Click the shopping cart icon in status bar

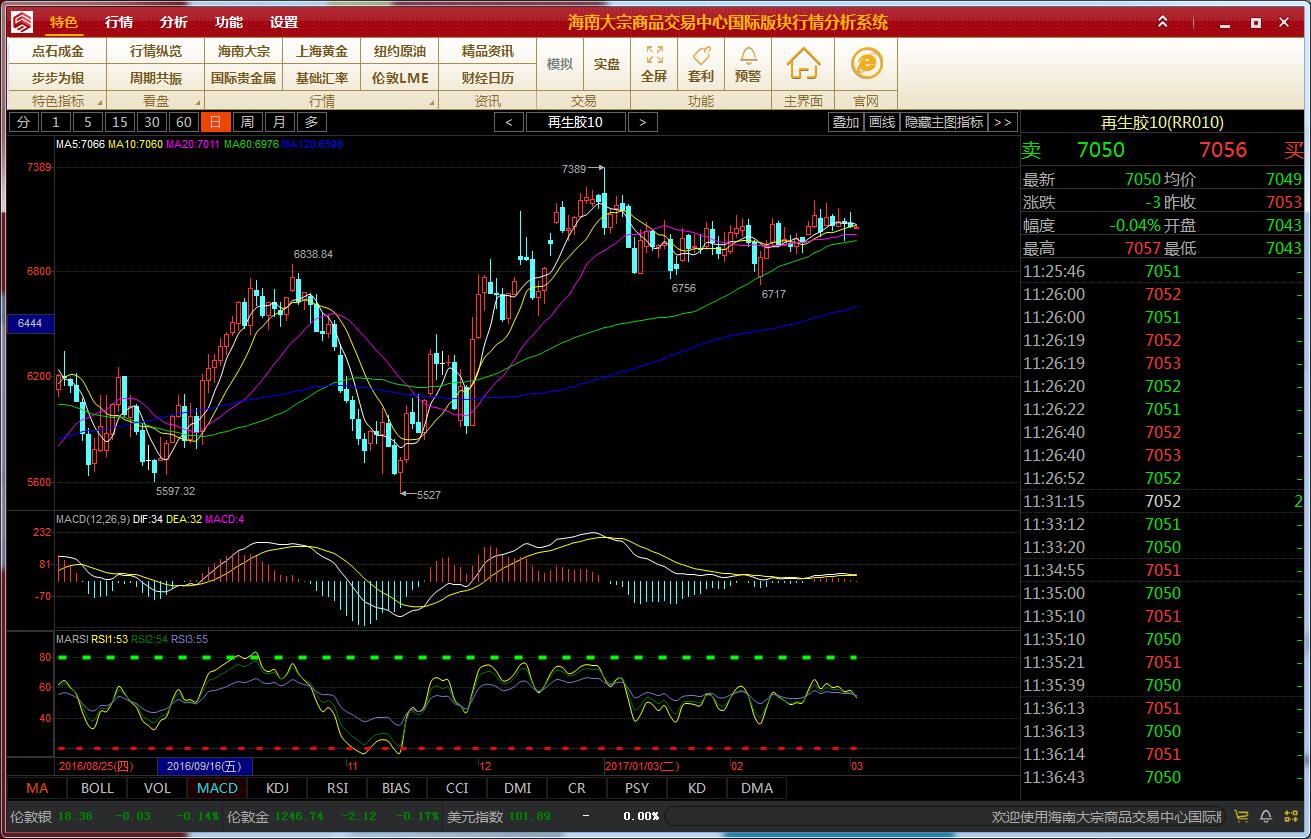point(1241,816)
